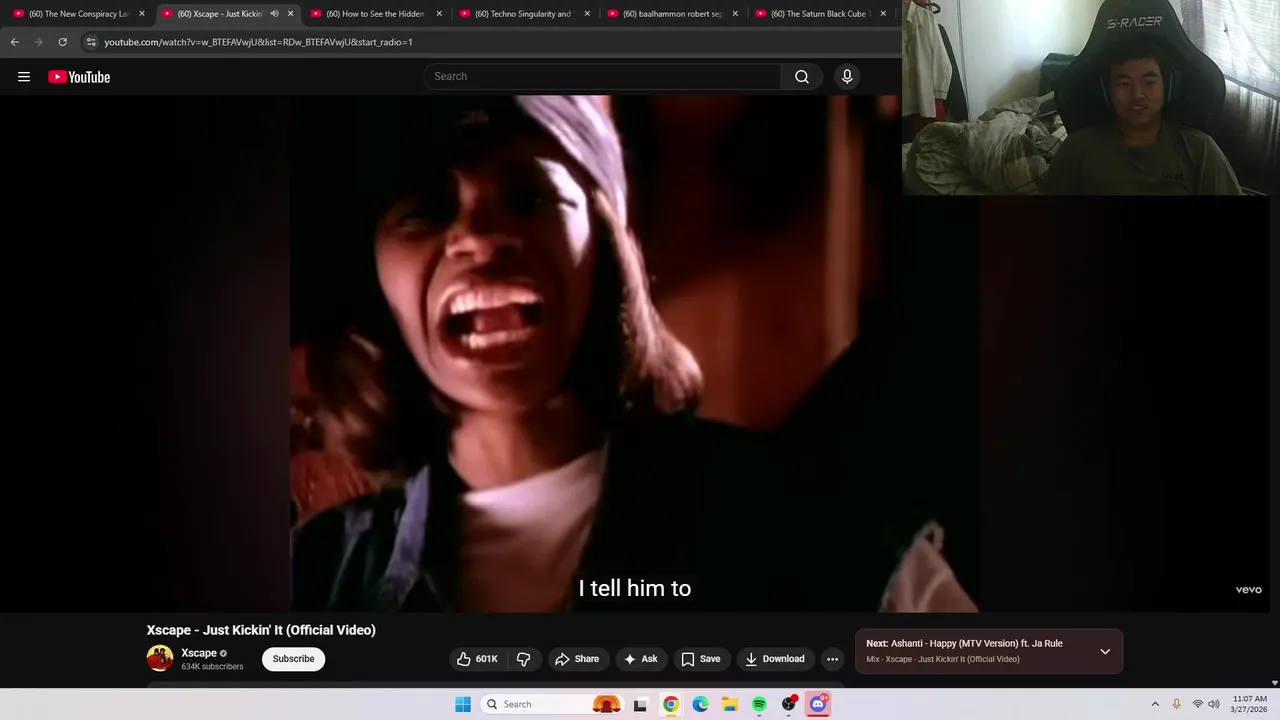Switch to The New Conspiracy tab
This screenshot has width=1280, height=720.
coord(79,14)
